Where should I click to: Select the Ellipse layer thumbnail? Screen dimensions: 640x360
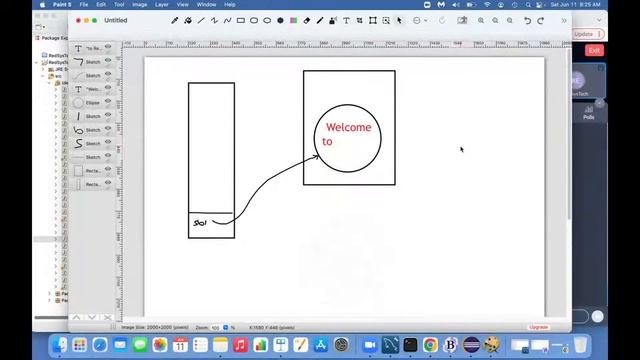click(x=78, y=103)
